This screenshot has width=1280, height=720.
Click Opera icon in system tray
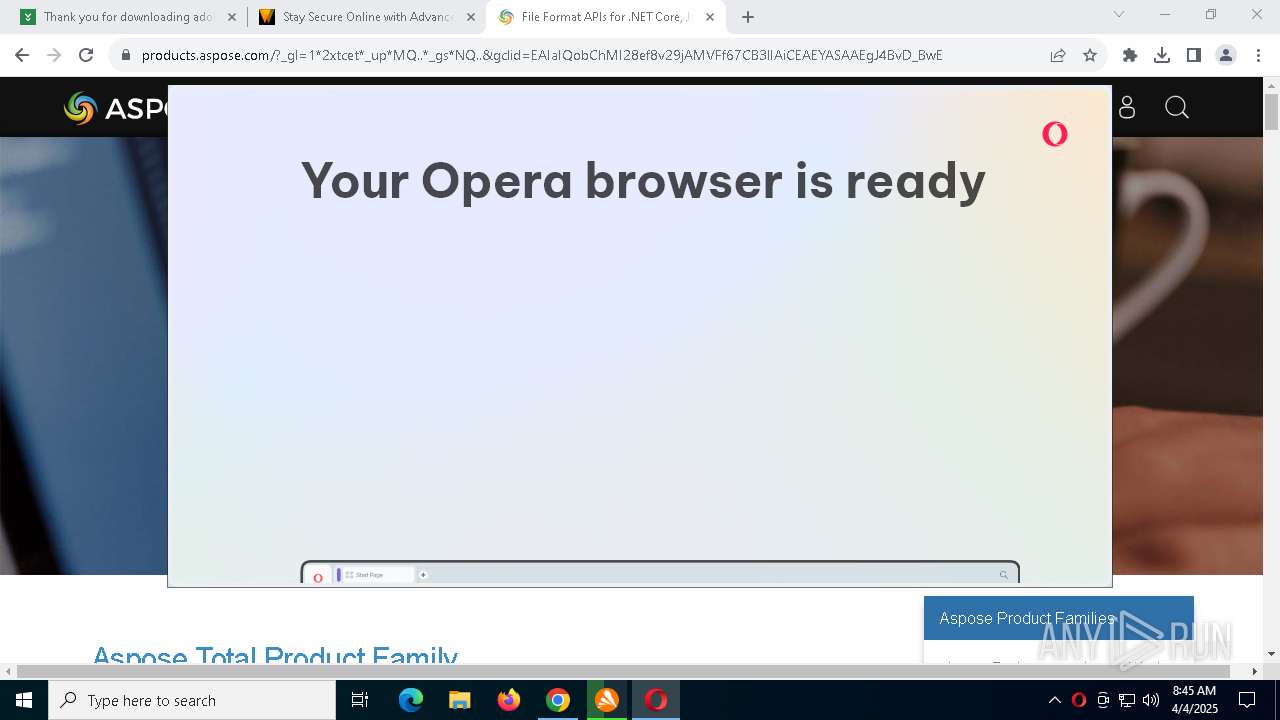pyautogui.click(x=1078, y=700)
